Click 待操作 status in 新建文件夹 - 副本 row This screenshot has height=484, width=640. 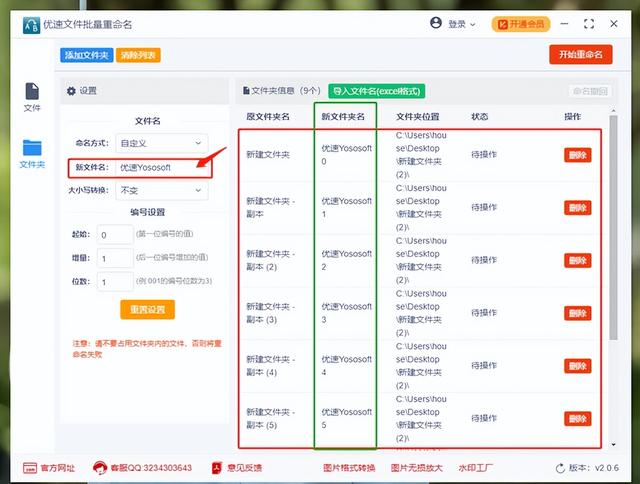tap(484, 207)
